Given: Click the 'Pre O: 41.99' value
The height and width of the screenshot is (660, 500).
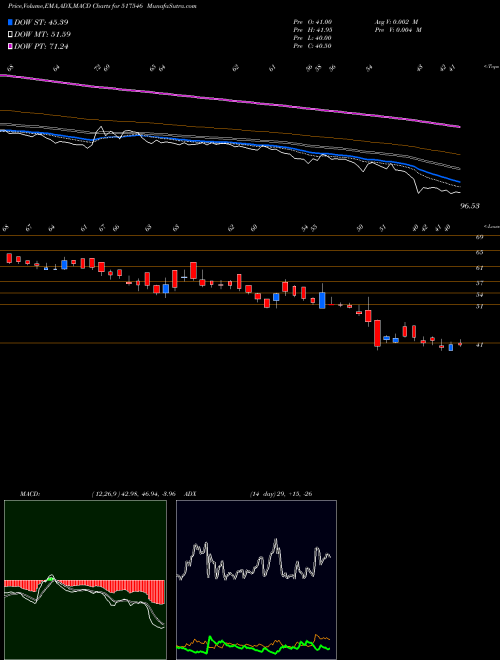Looking at the screenshot, I should (x=312, y=22).
